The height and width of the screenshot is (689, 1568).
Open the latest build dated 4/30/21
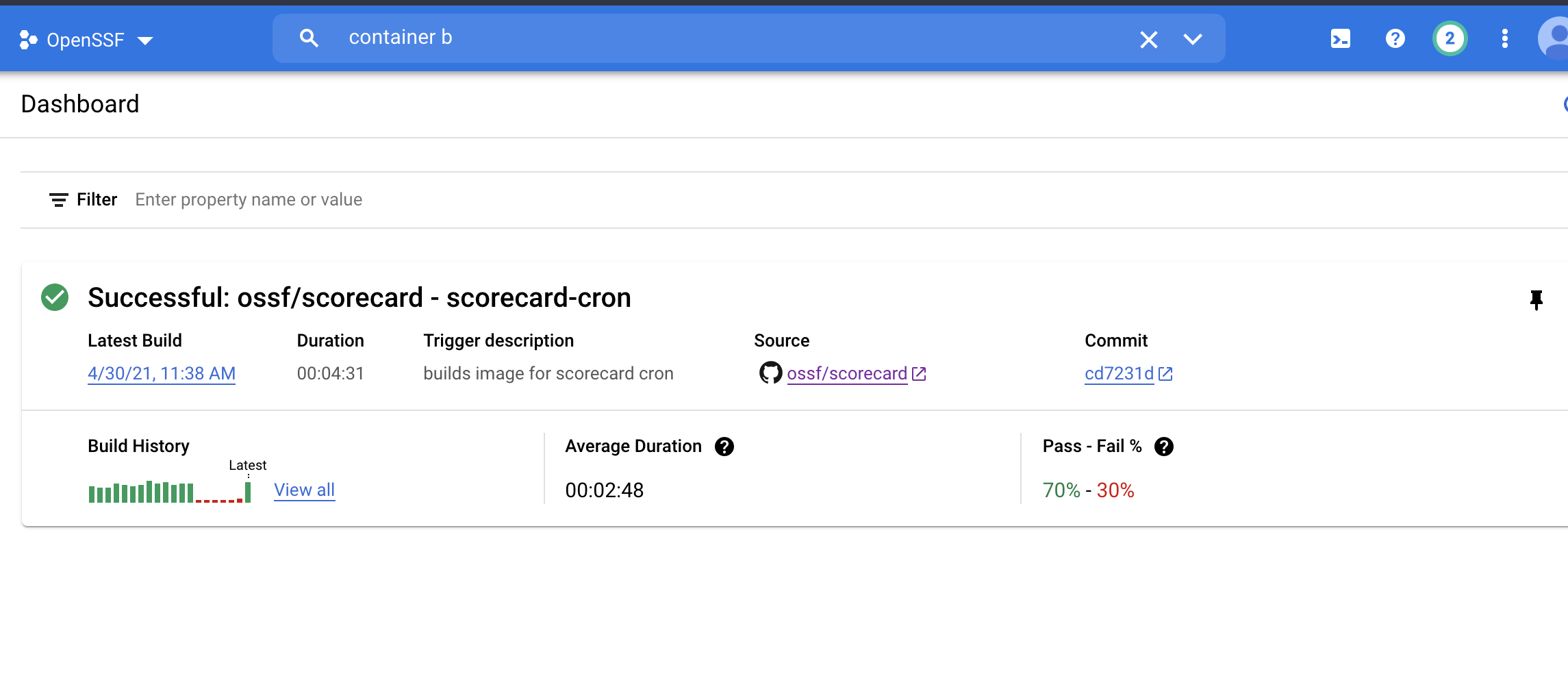[x=161, y=373]
